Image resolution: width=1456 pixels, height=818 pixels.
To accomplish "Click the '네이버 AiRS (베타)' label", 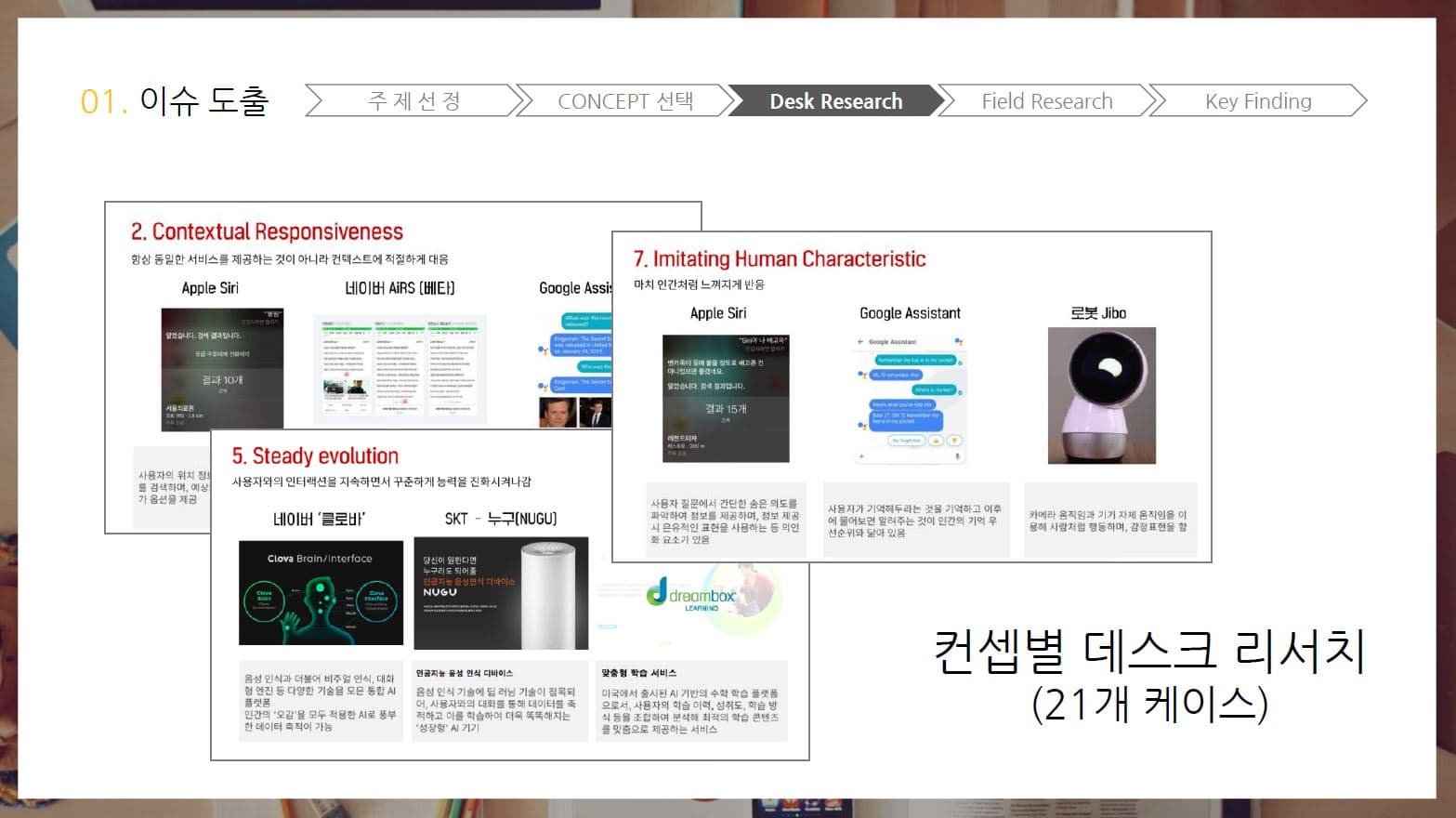I will 400,288.
